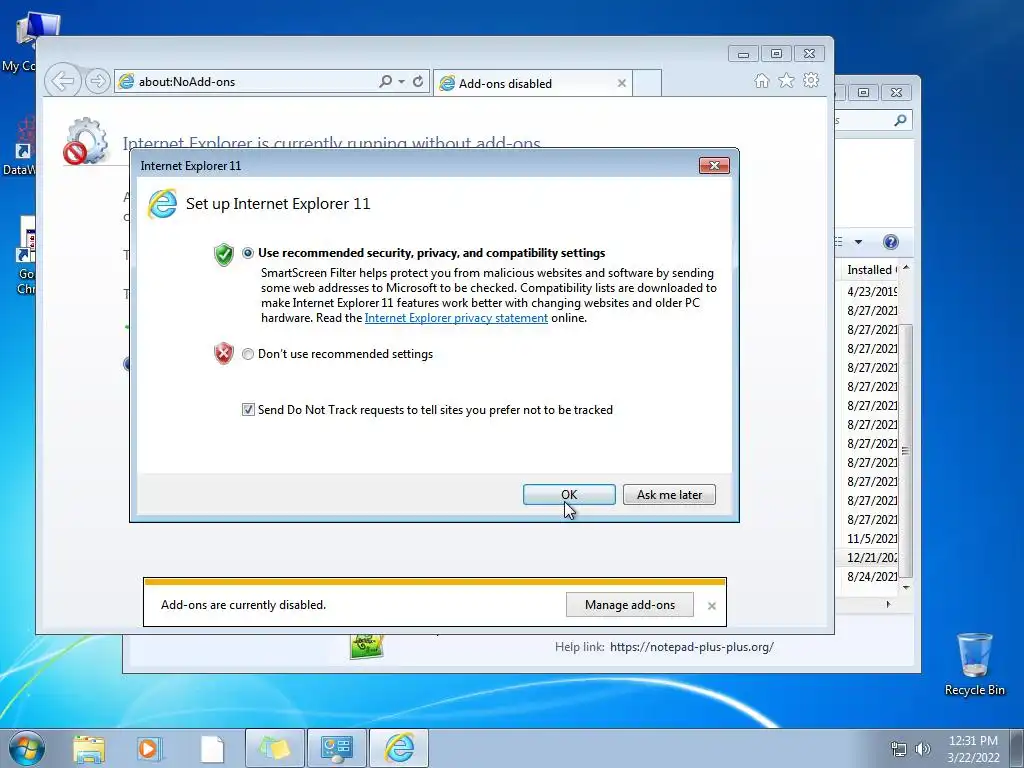Select the My Computer desktop icon
1024x768 pixels.
(x=26, y=42)
